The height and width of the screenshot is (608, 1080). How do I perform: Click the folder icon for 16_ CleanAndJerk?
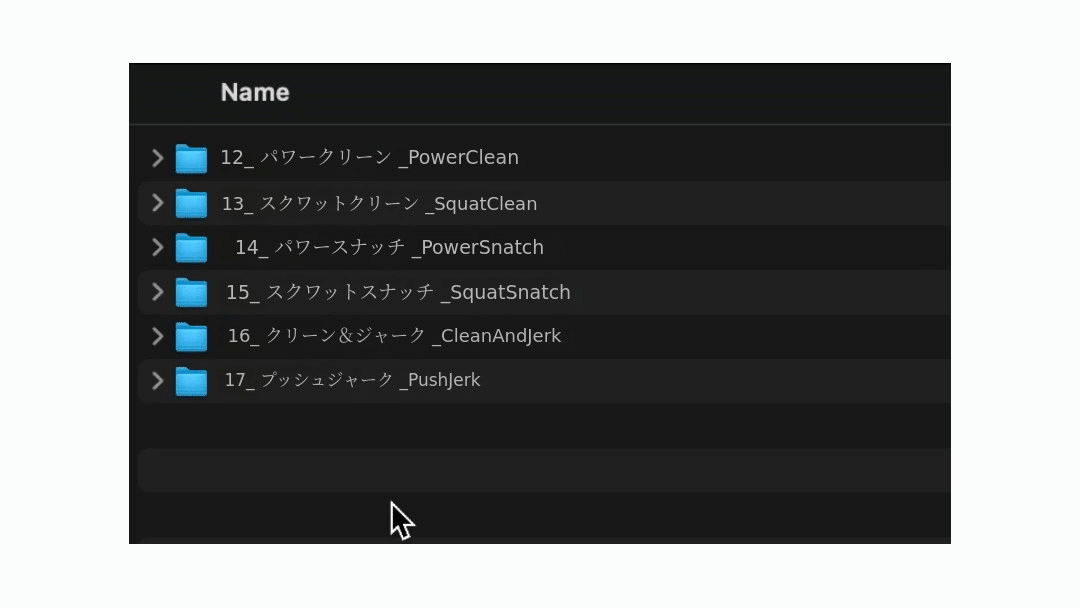[x=191, y=336]
